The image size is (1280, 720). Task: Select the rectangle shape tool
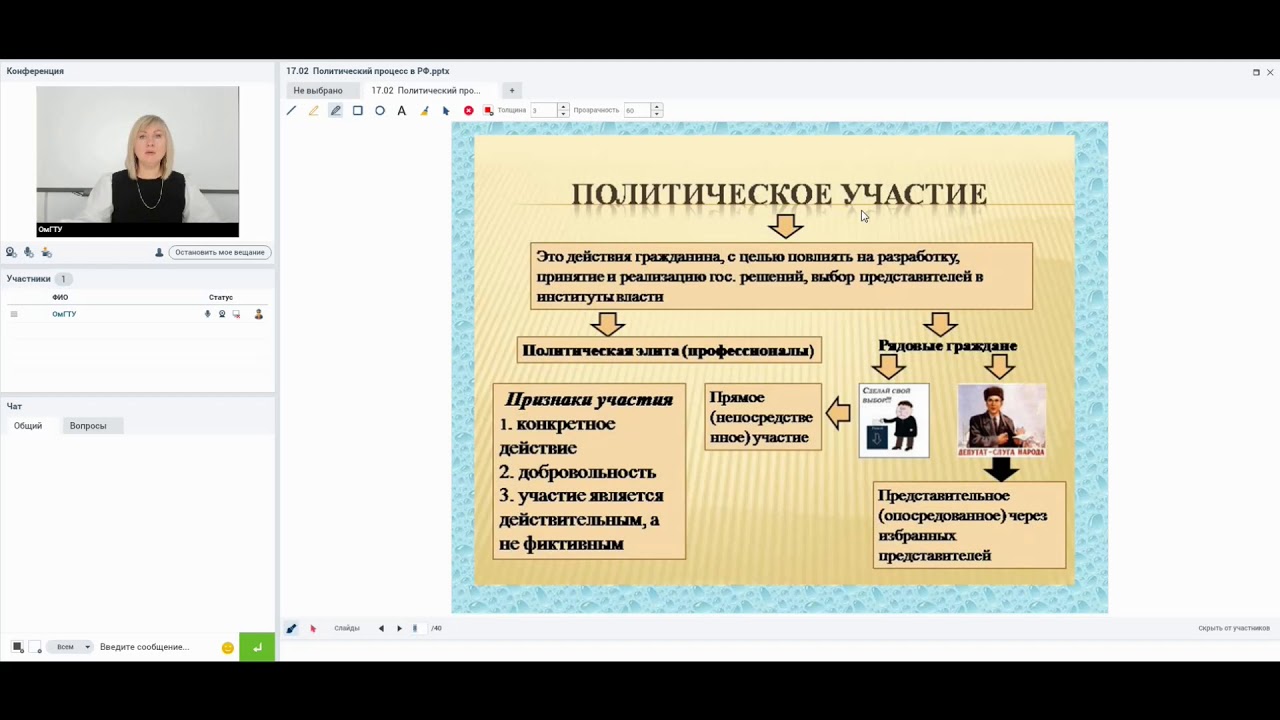[357, 111]
